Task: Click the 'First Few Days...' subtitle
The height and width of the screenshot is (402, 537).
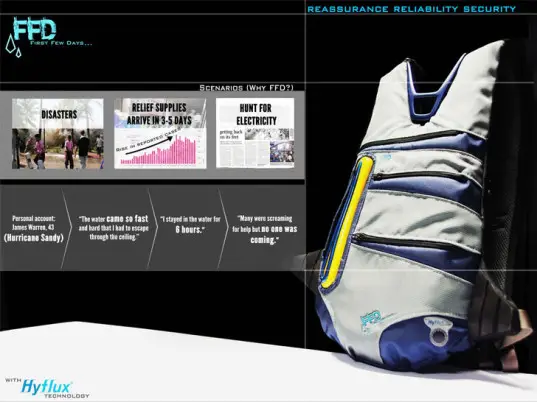Action: click(61, 43)
